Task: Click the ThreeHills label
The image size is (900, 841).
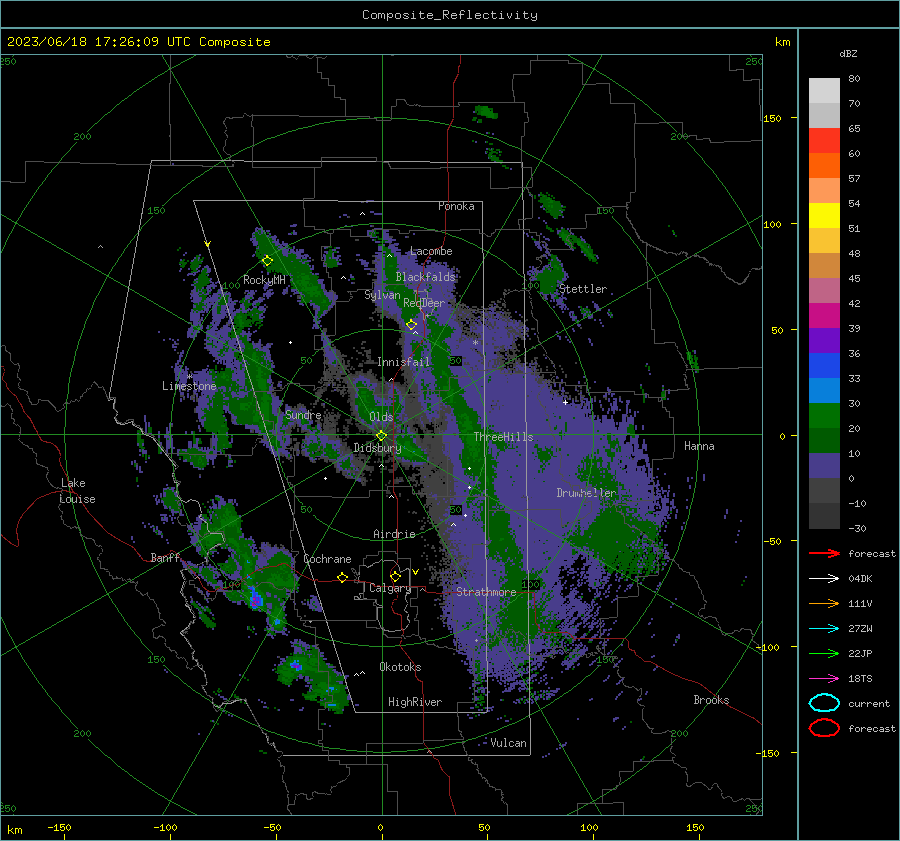Action: coord(503,437)
